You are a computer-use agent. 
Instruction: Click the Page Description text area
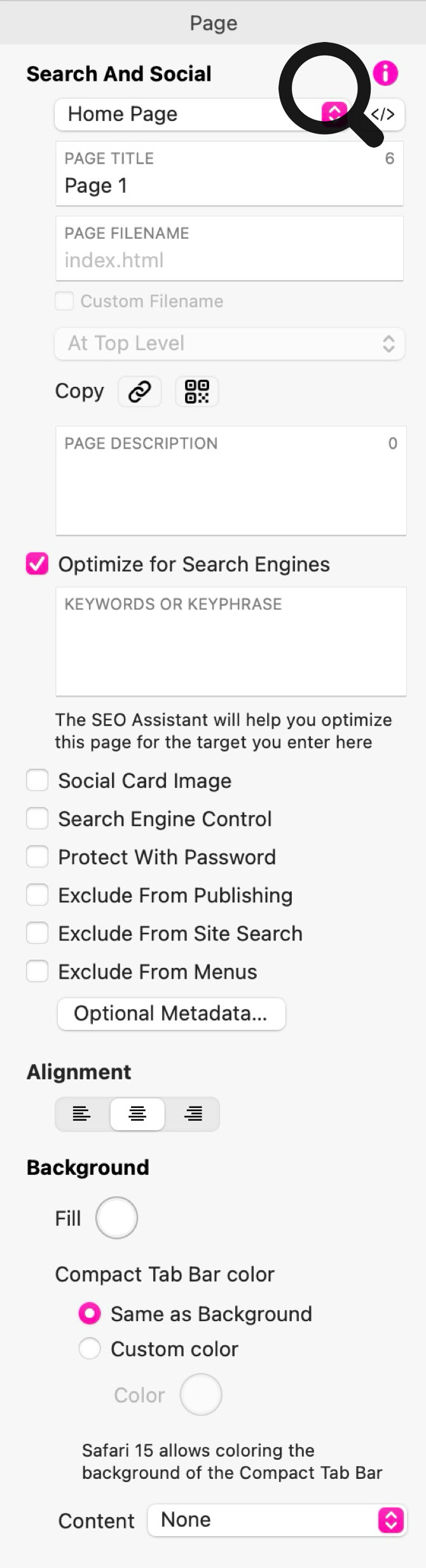(231, 490)
